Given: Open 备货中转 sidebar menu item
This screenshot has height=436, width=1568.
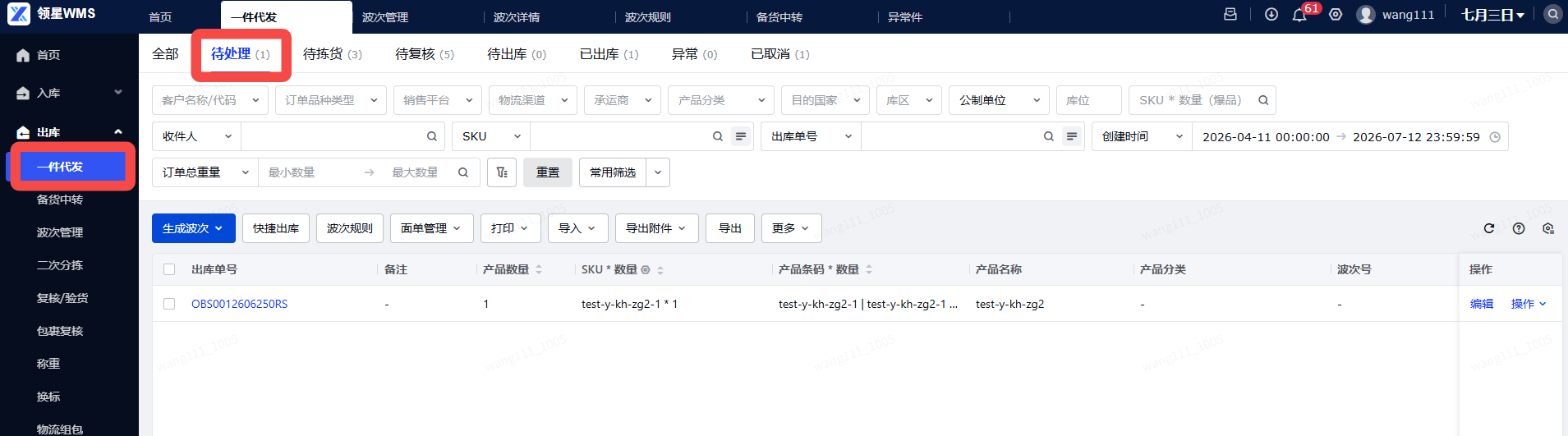Looking at the screenshot, I should 60,200.
